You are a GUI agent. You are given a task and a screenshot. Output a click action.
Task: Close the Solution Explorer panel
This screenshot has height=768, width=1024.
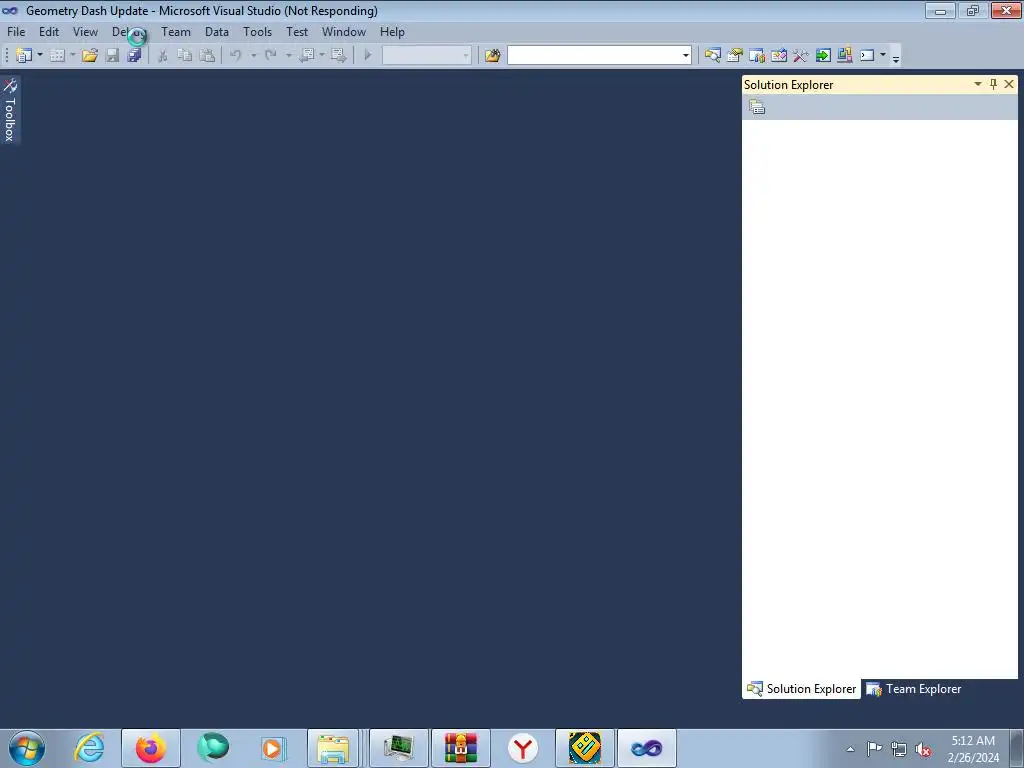[1009, 84]
